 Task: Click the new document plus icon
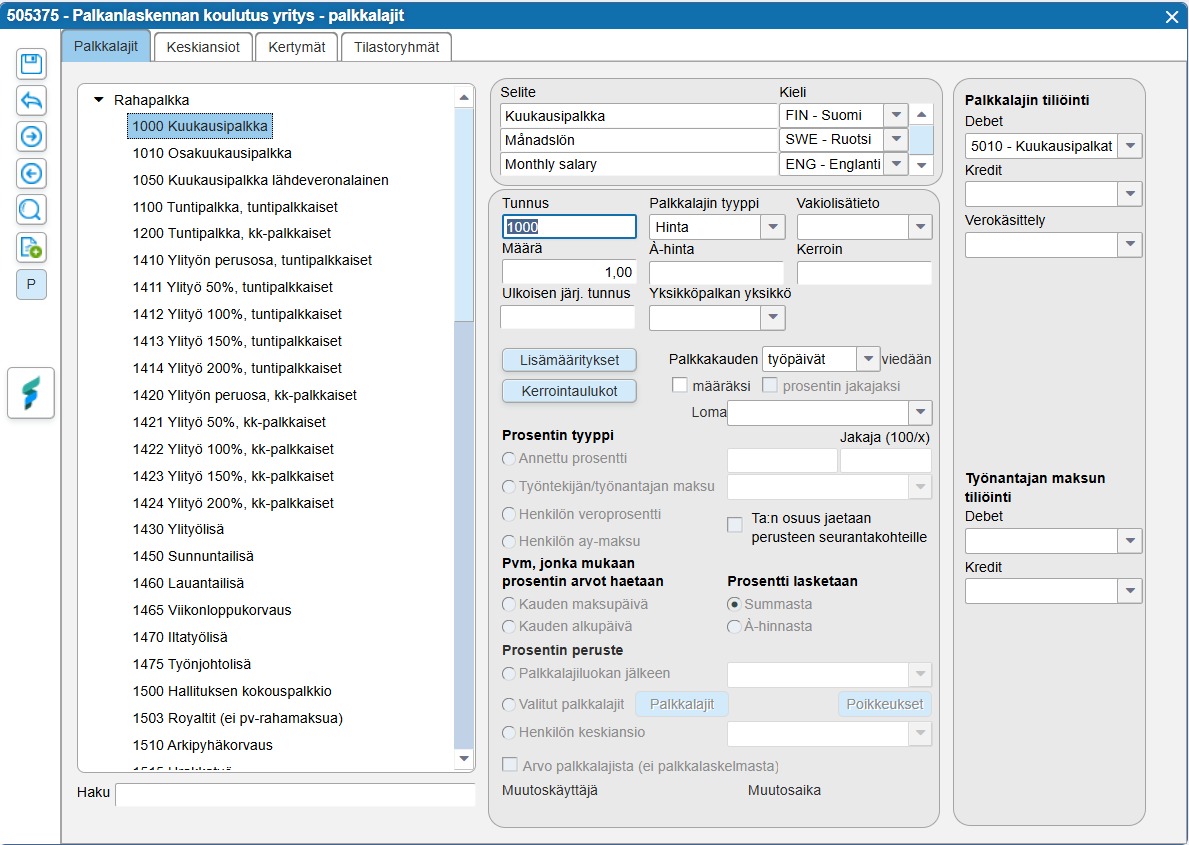coord(31,247)
